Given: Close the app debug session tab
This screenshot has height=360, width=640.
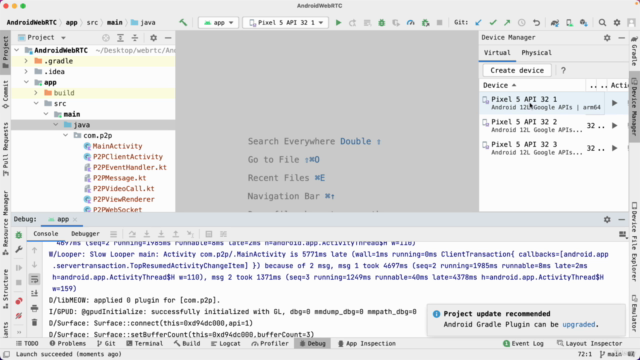Looking at the screenshot, I should click(x=75, y=219).
